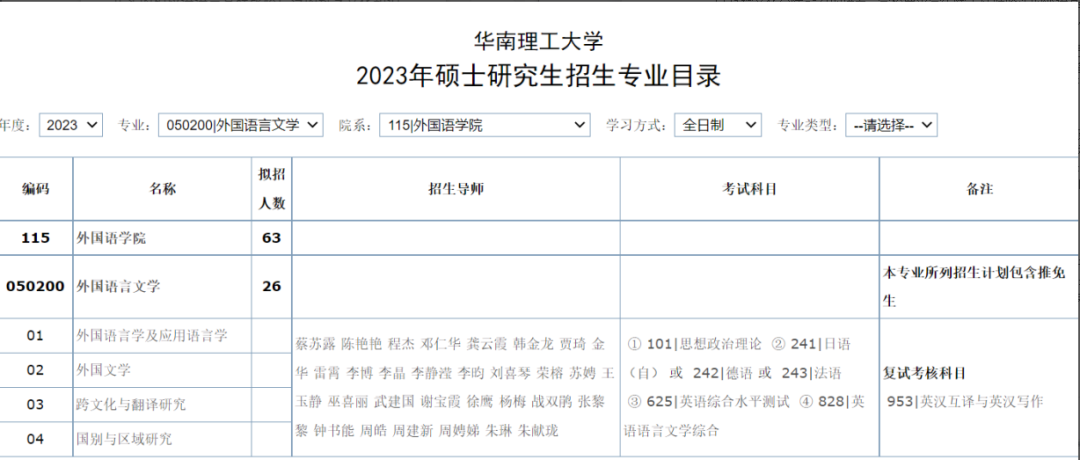Image resolution: width=1080 pixels, height=460 pixels.
Task: Click the 华南理工大学 heading
Action: (x=539, y=41)
